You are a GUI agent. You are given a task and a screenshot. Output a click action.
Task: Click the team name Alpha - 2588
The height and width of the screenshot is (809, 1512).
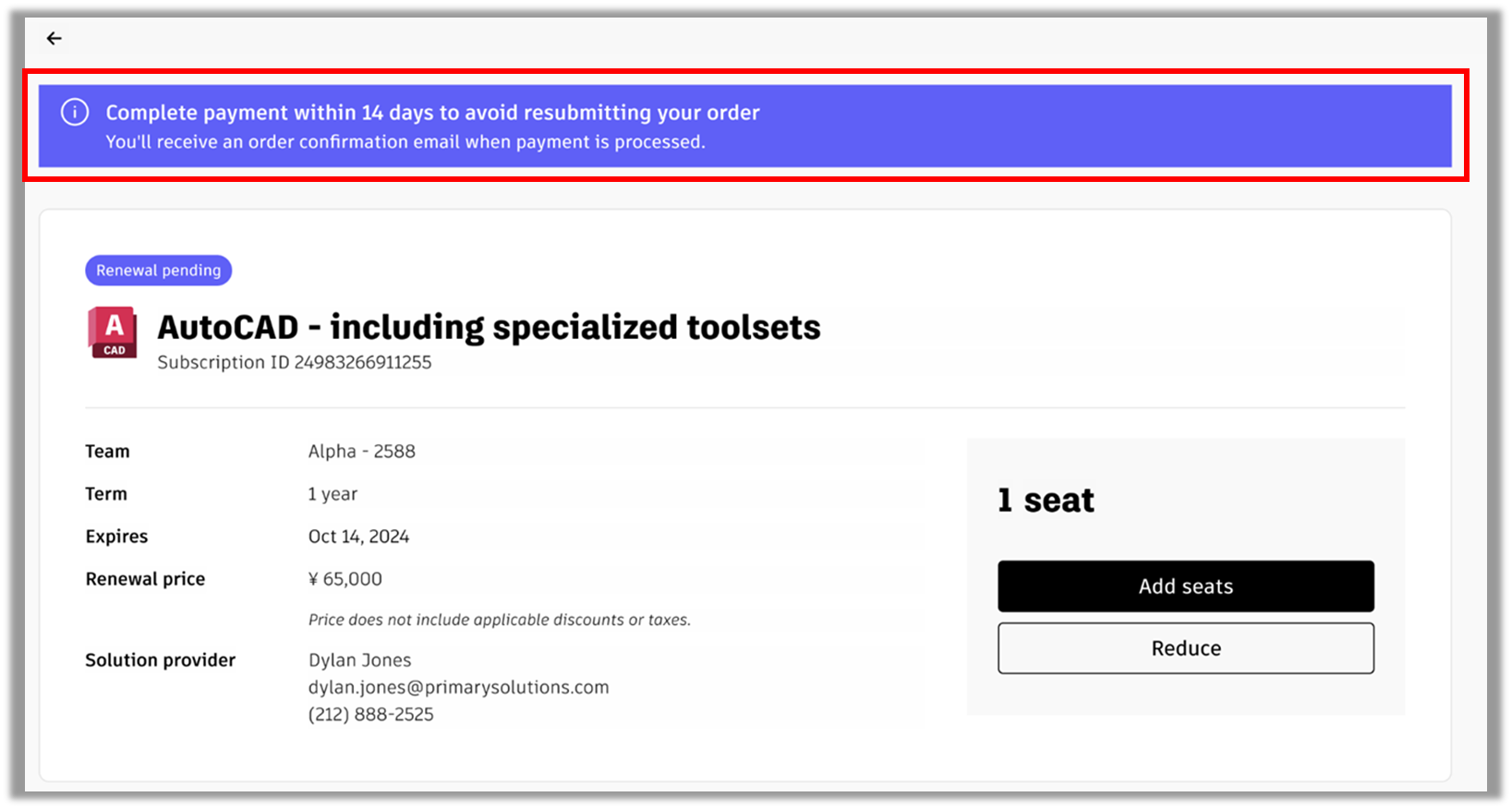(361, 452)
